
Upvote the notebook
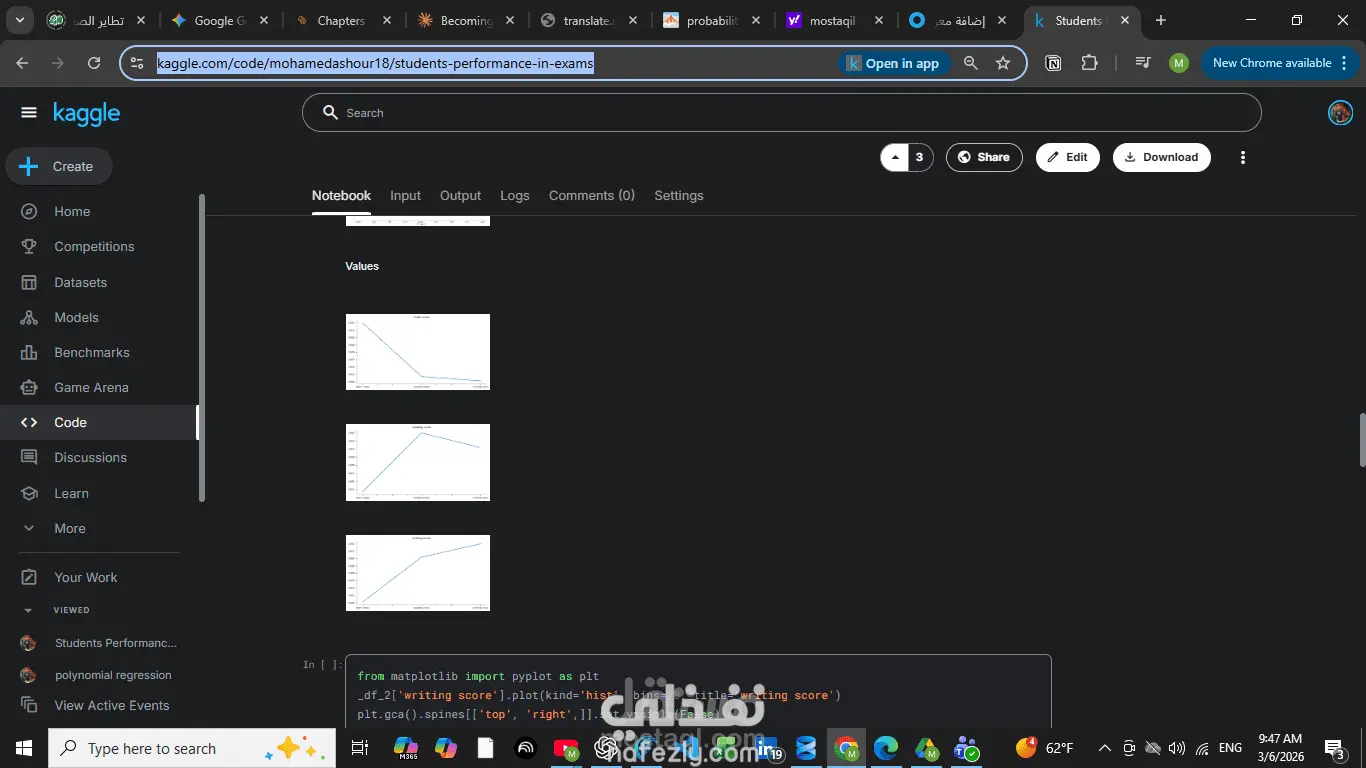pyautogui.click(x=894, y=157)
